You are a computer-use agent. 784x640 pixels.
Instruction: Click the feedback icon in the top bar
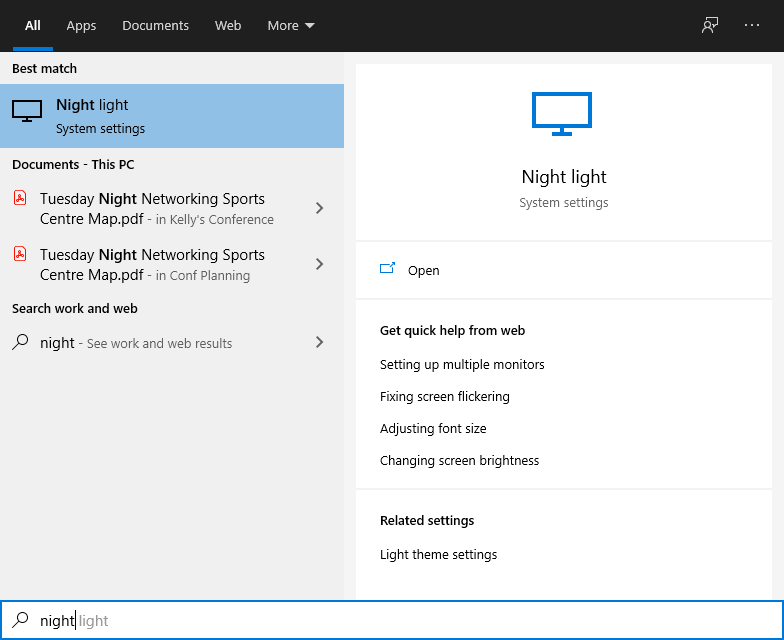point(710,26)
